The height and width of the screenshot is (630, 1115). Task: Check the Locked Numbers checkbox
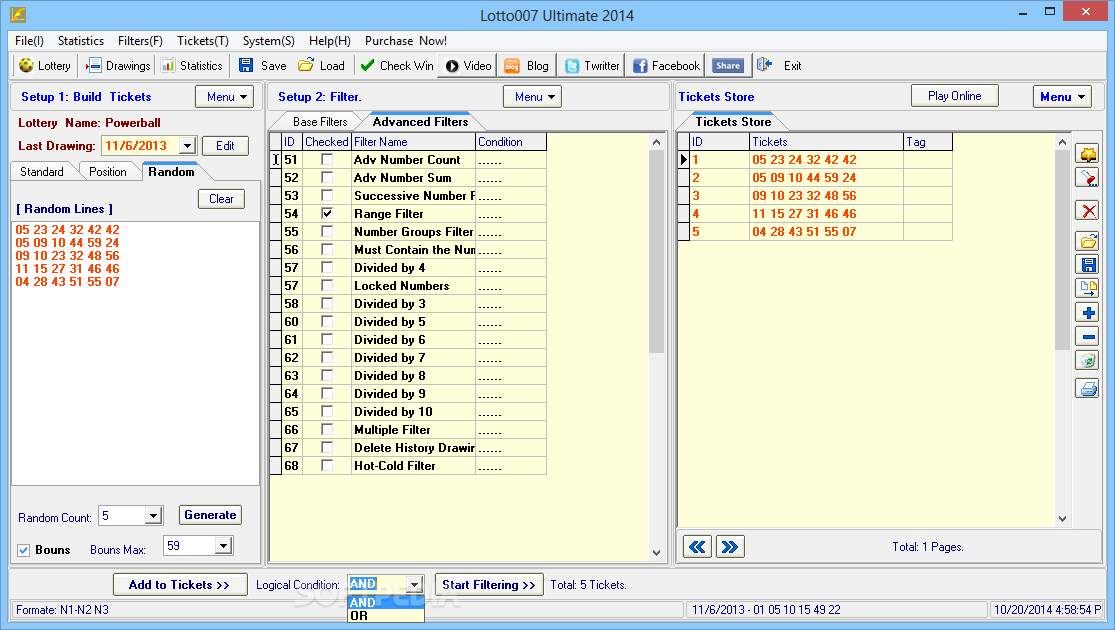click(x=327, y=285)
